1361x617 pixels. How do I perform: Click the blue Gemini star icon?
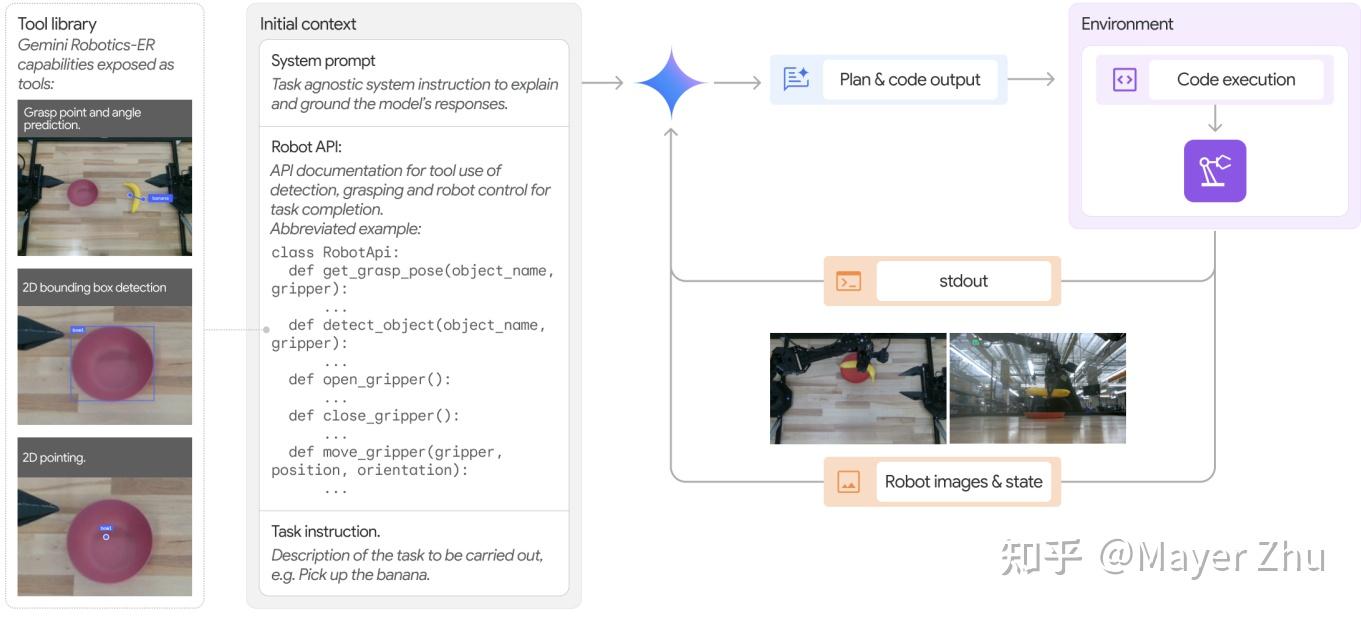pyautogui.click(x=671, y=83)
